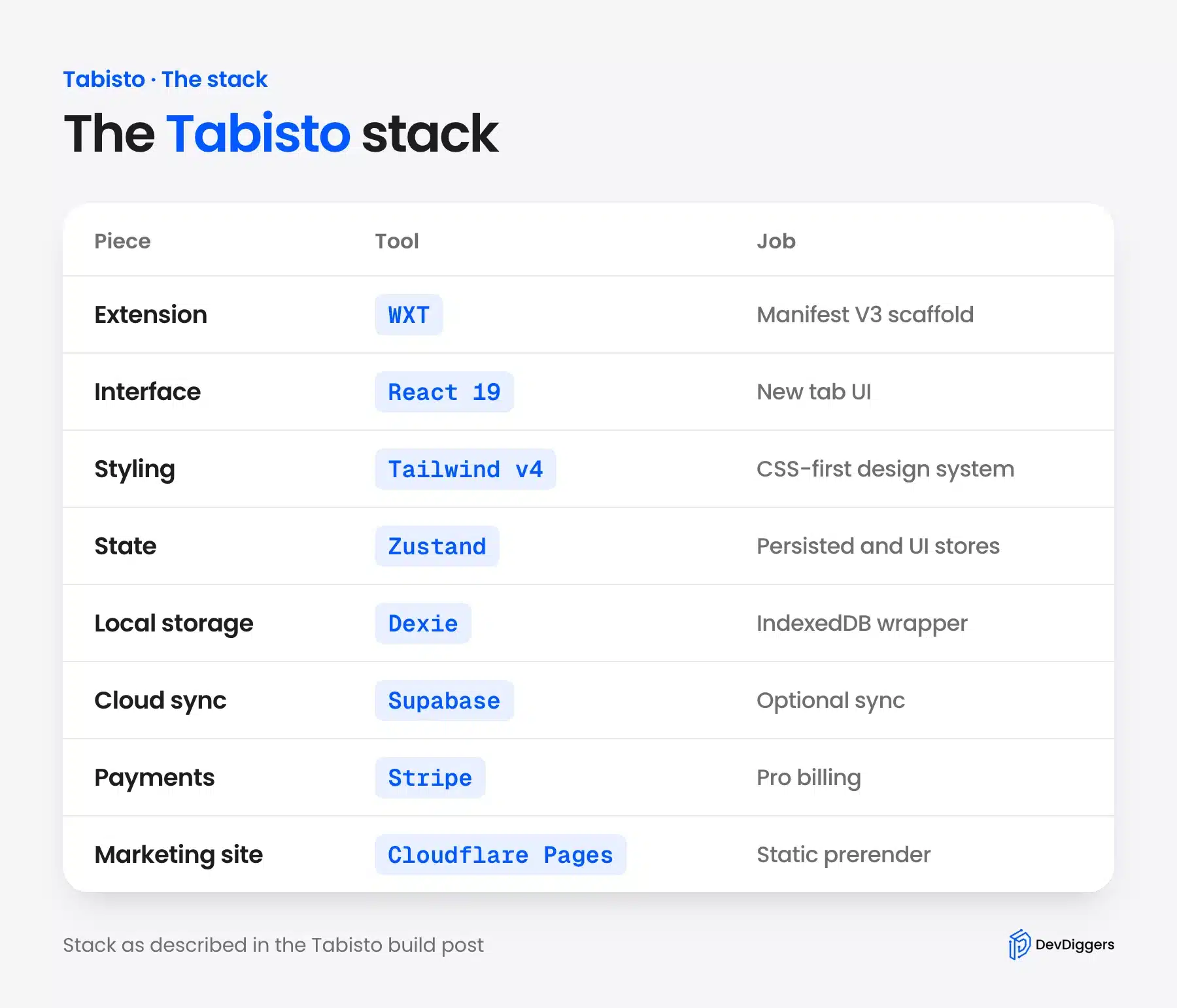This screenshot has height=1008, width=1177.
Task: Select the Dexie tool badge
Action: click(422, 623)
